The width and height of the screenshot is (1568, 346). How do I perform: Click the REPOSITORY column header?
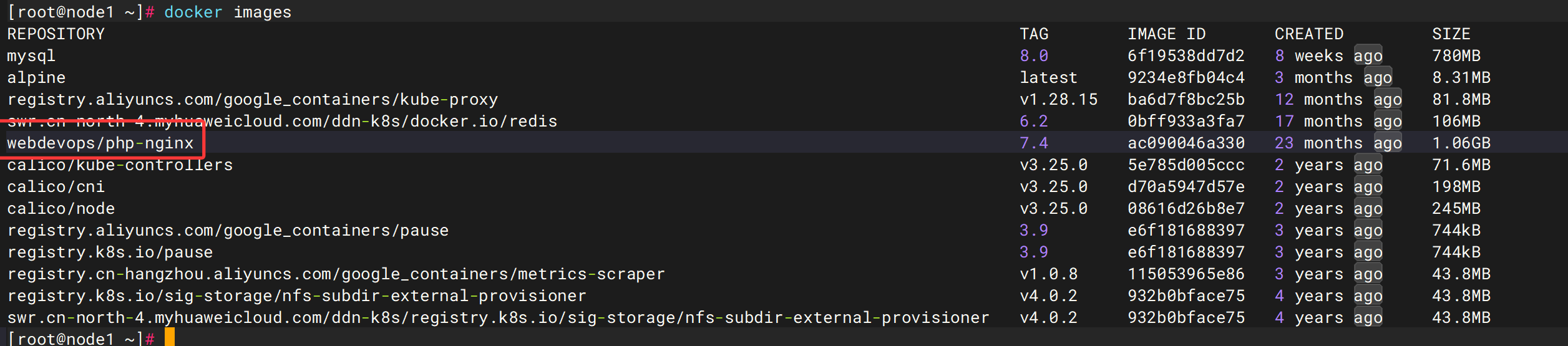56,34
